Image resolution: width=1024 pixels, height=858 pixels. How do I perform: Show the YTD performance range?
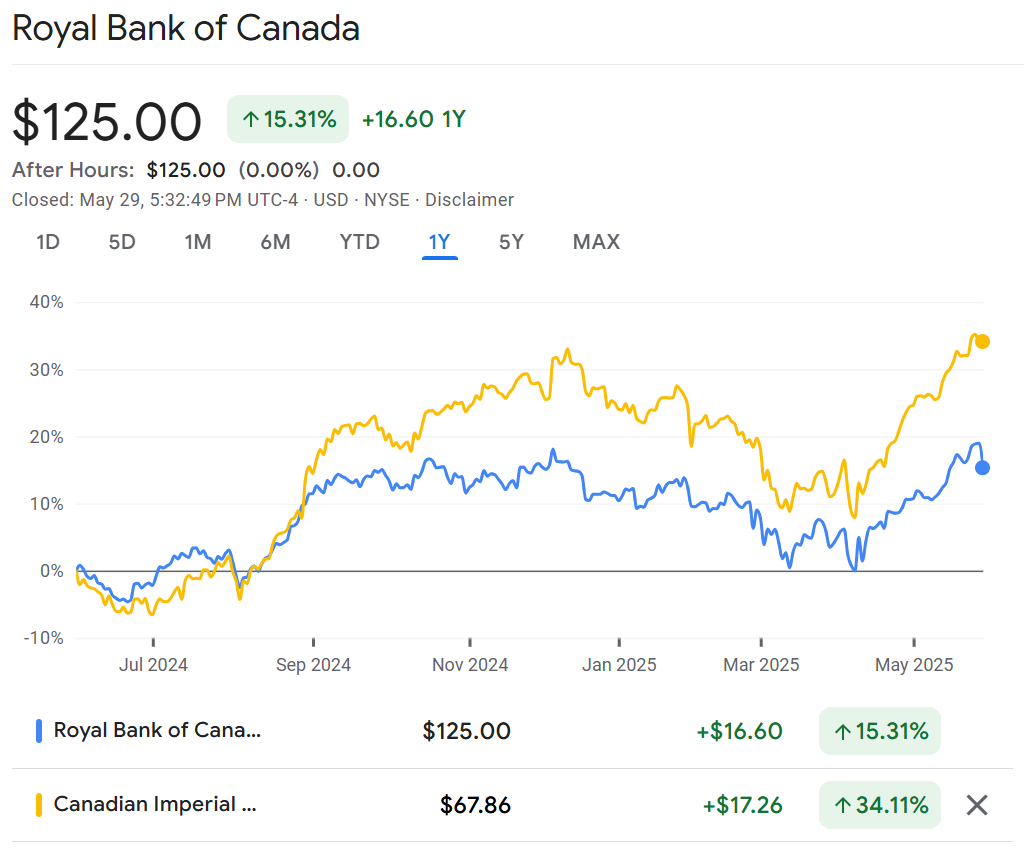(x=359, y=242)
